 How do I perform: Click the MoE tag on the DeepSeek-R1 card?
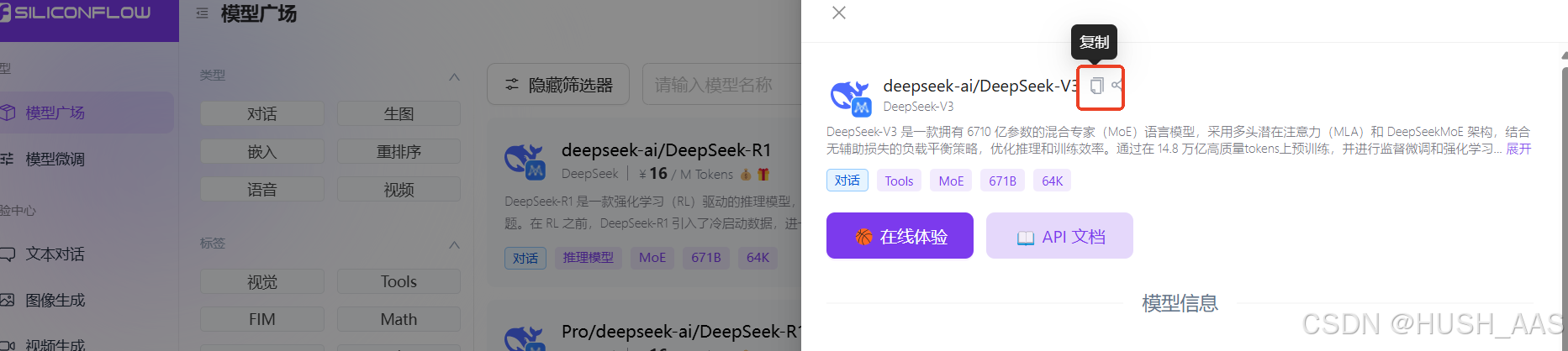[652, 258]
